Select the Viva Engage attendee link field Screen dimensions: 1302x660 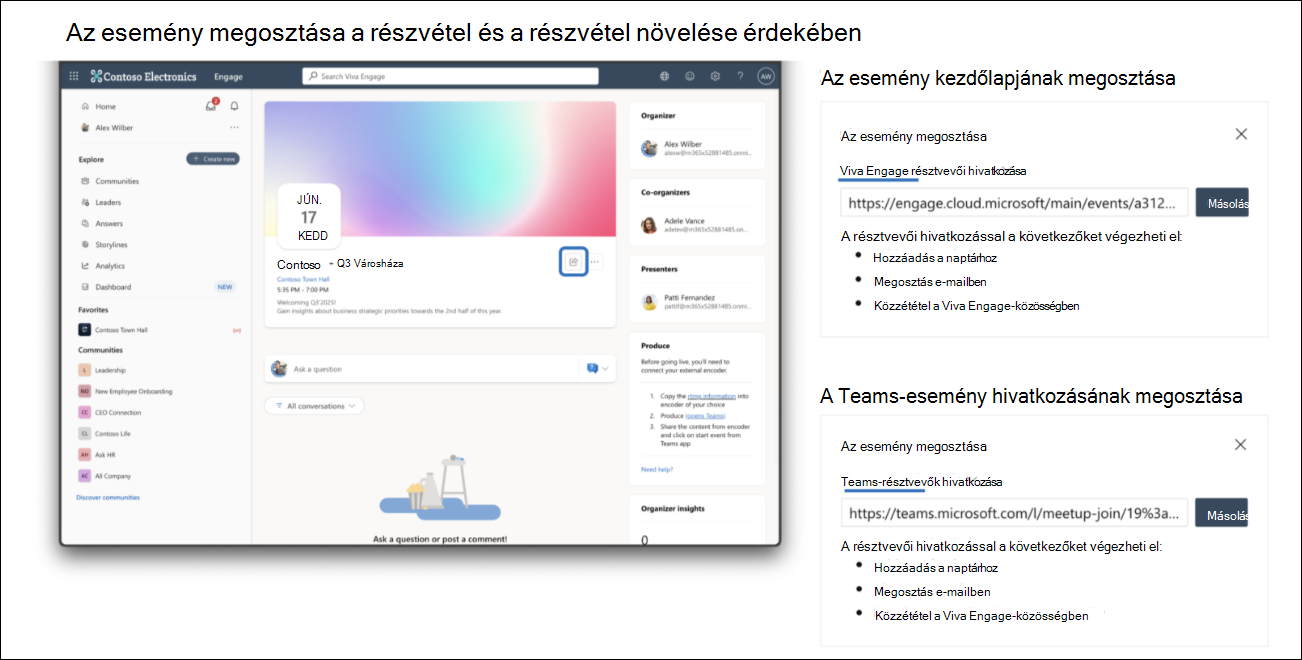(x=1014, y=203)
